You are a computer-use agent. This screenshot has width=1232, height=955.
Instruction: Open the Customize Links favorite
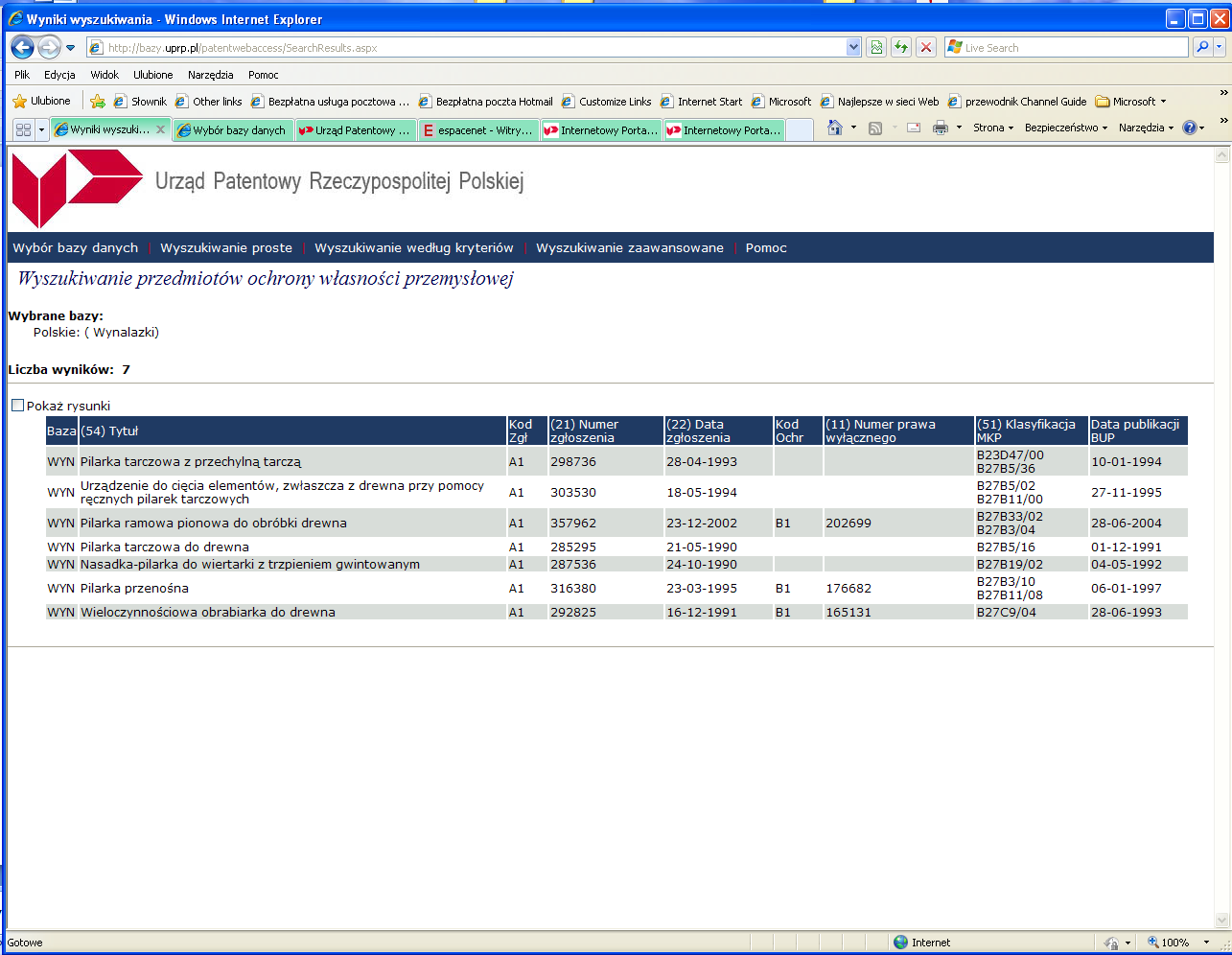tap(607, 101)
